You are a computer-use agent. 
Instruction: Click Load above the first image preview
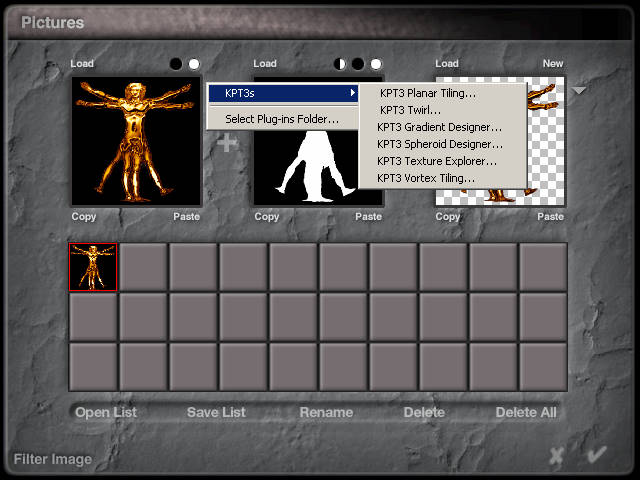pyautogui.click(x=82, y=64)
